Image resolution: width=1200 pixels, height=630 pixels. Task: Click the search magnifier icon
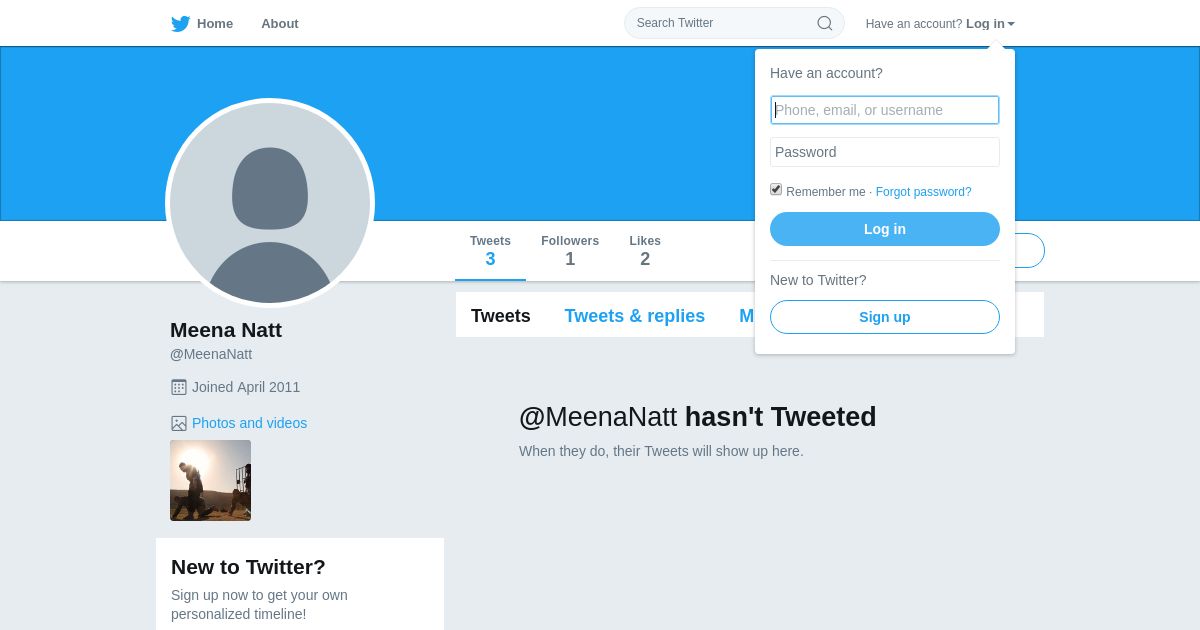(825, 23)
